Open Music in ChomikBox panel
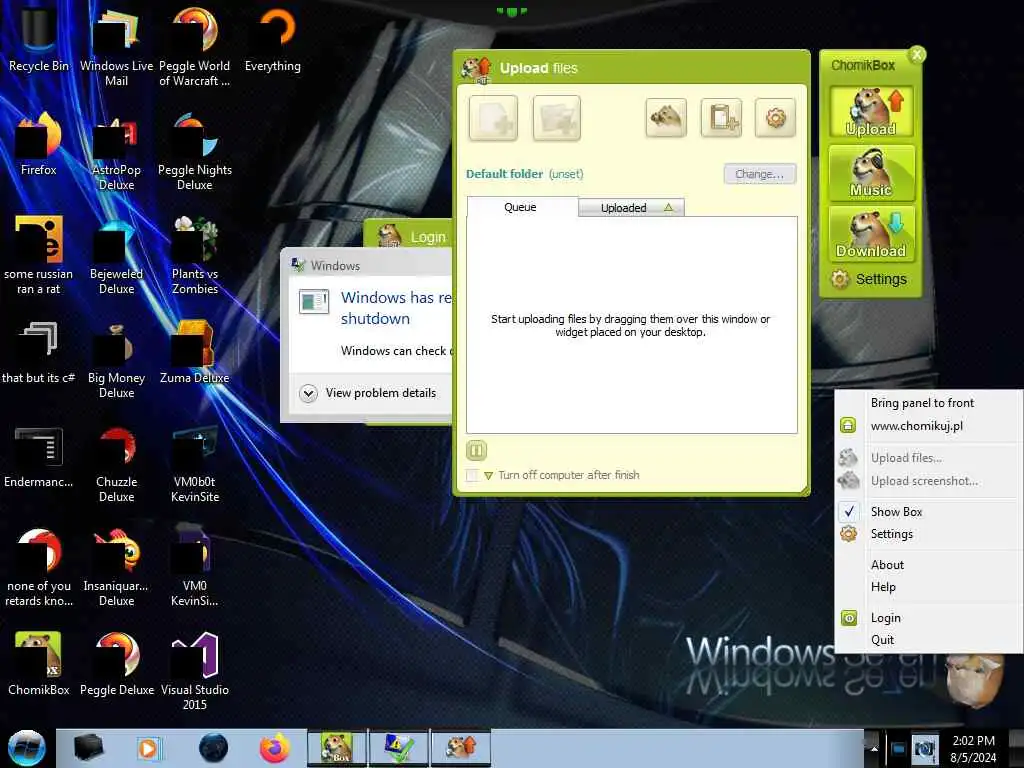Screen dimensions: 1024x768 pyautogui.click(x=871, y=173)
